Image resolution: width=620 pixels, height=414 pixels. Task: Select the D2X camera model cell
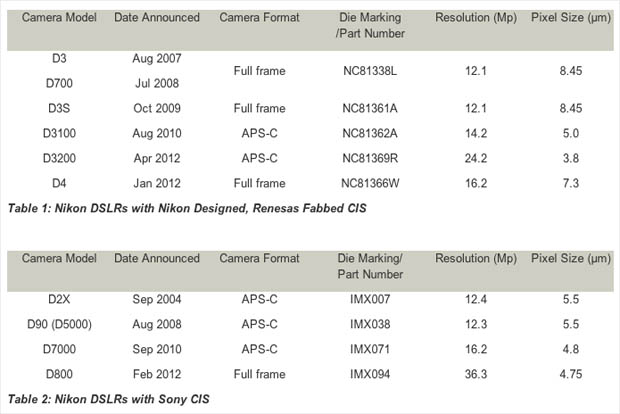point(59,299)
